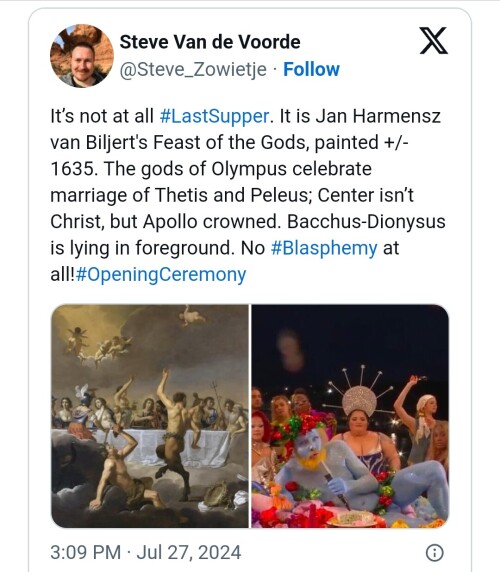Open the #OpeningCeremony hashtag
The width and height of the screenshot is (500, 572).
[161, 274]
